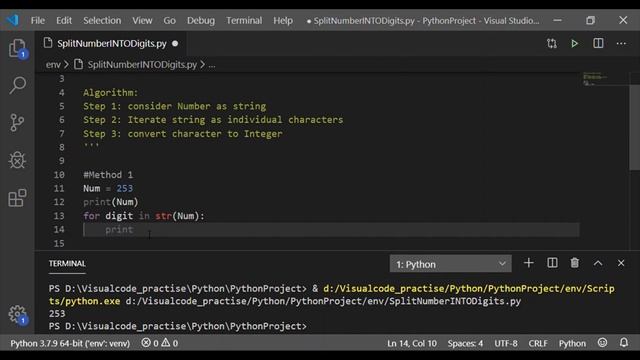Click Step 3: convert character to Integer line

pyautogui.click(x=182, y=133)
